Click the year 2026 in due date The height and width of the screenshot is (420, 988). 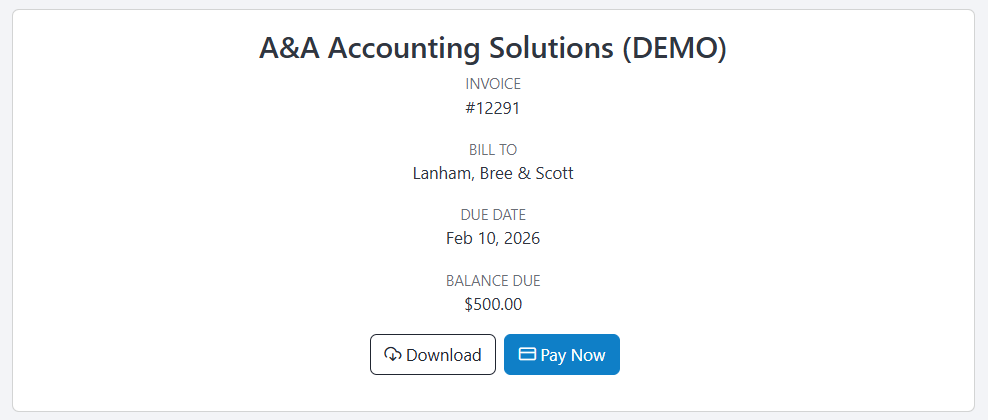(x=522, y=239)
